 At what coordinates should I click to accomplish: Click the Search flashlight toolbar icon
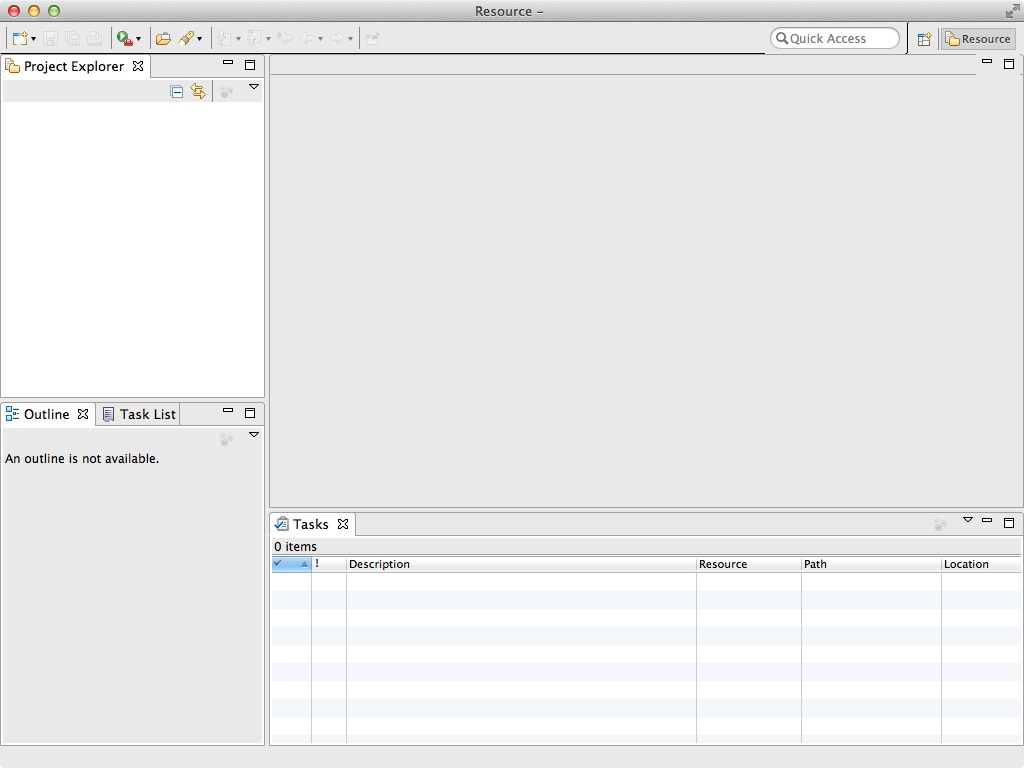pos(186,39)
